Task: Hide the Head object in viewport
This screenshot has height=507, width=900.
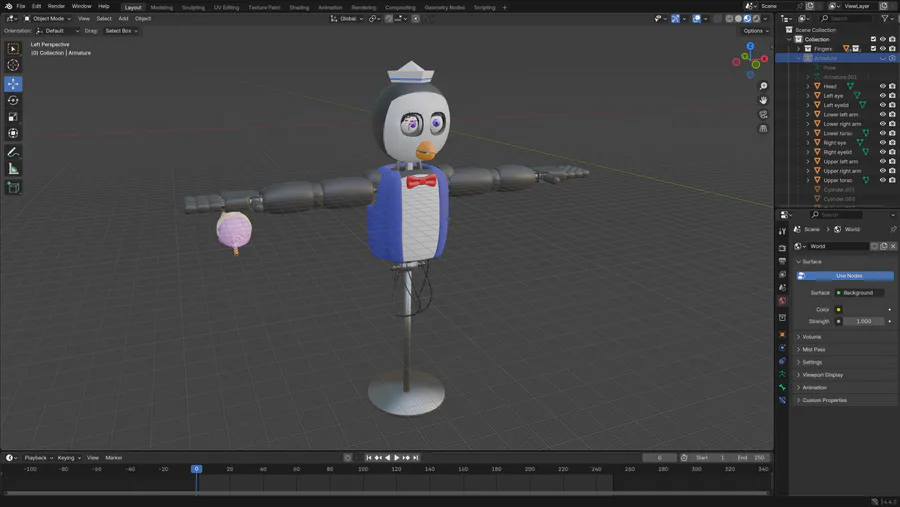Action: (883, 86)
